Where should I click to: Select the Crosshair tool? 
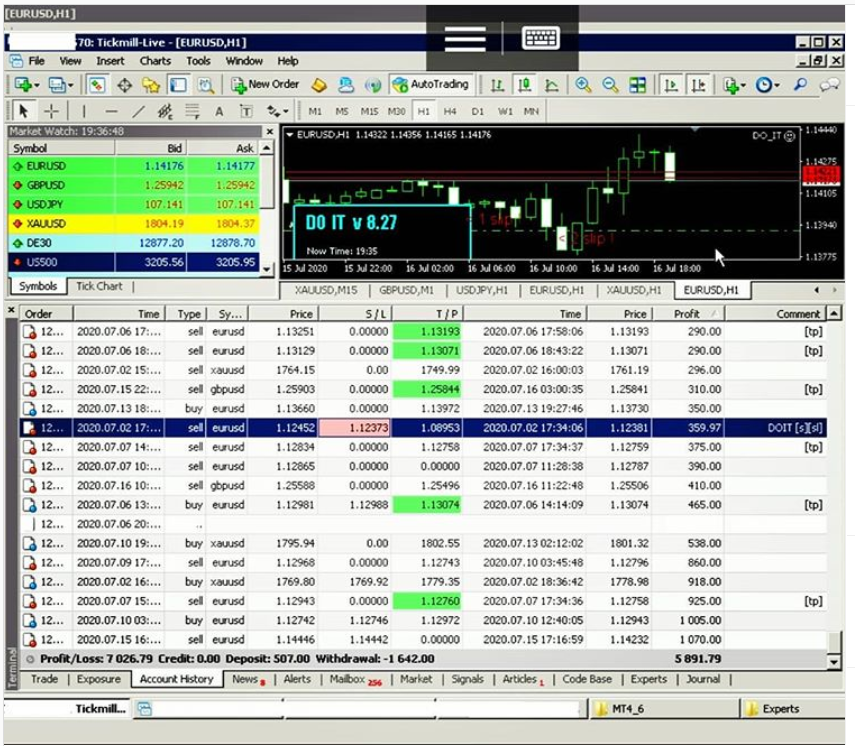(x=52, y=111)
